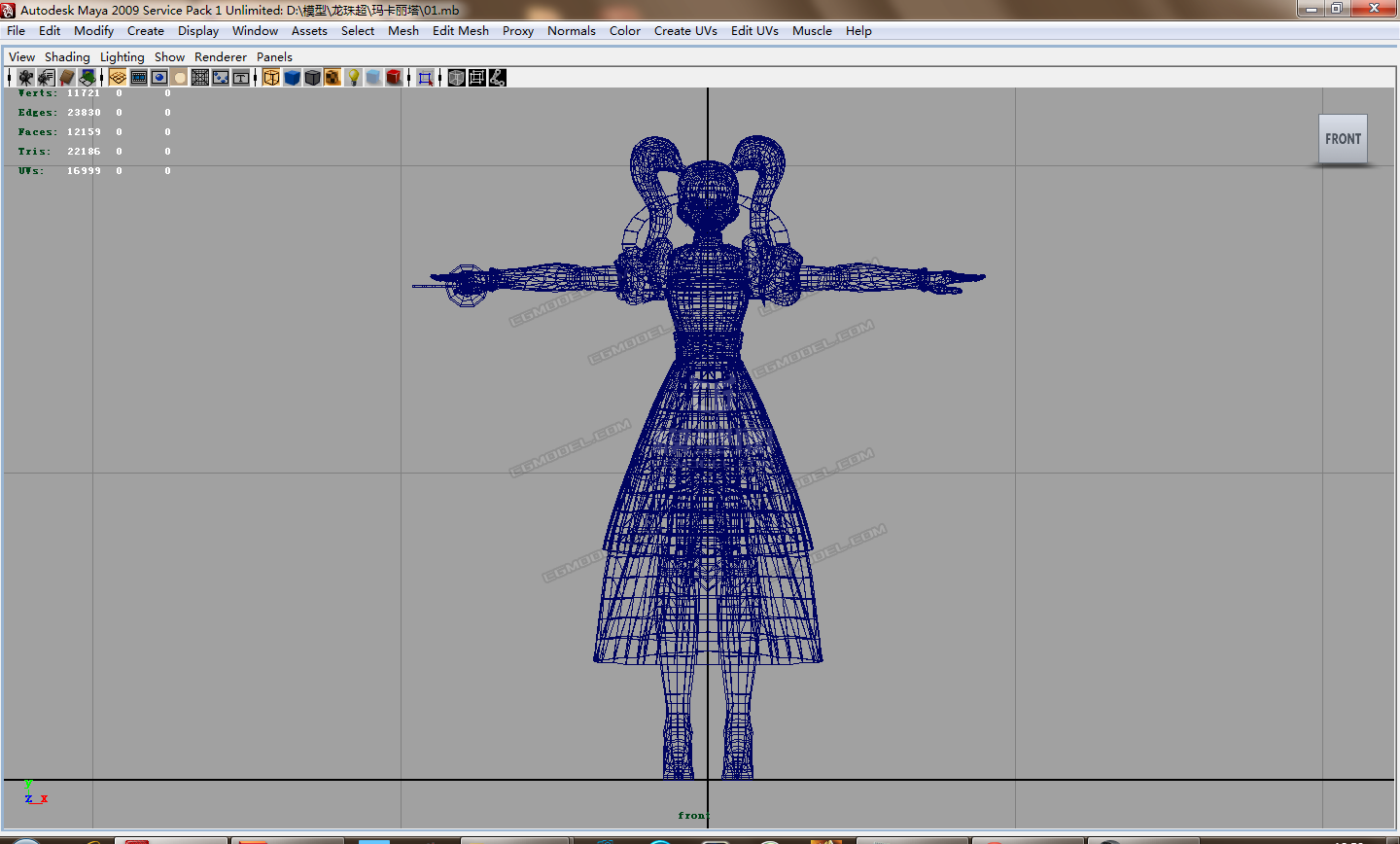Open the Edit Mesh menu

tap(461, 30)
